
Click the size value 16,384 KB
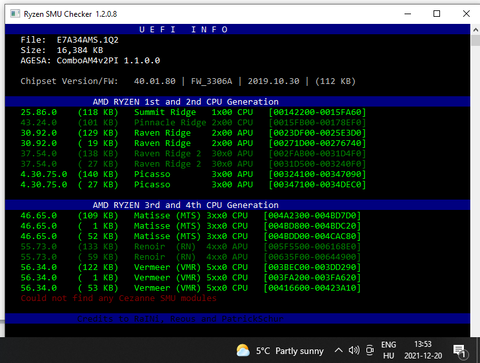click(x=80, y=50)
